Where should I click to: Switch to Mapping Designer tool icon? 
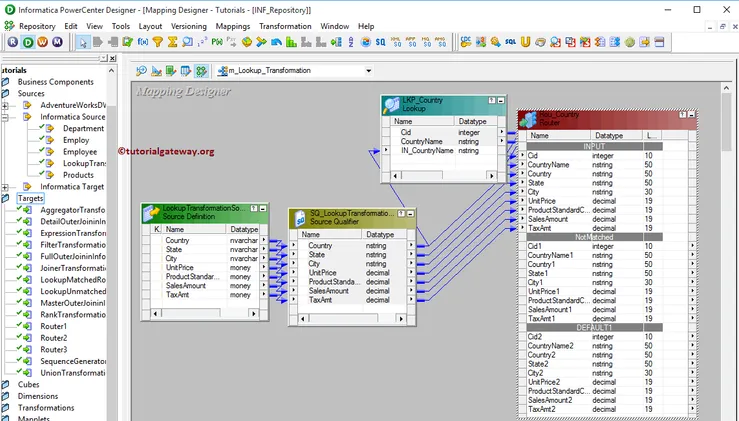201,71
